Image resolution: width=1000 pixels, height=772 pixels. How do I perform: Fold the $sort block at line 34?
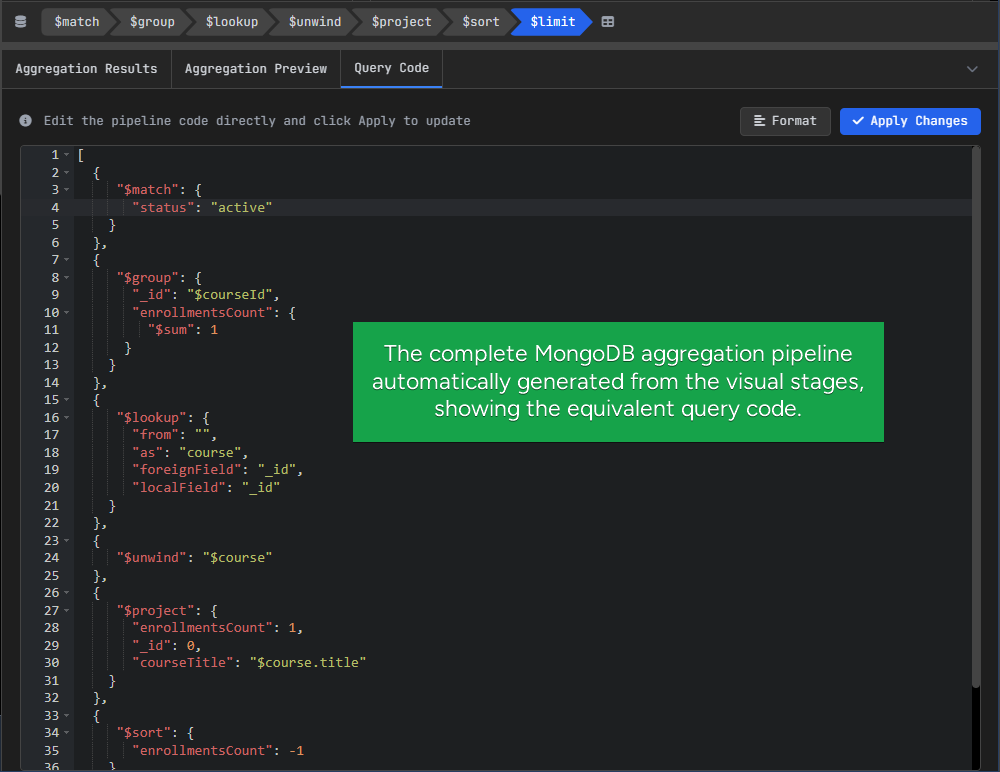pyautogui.click(x=66, y=733)
